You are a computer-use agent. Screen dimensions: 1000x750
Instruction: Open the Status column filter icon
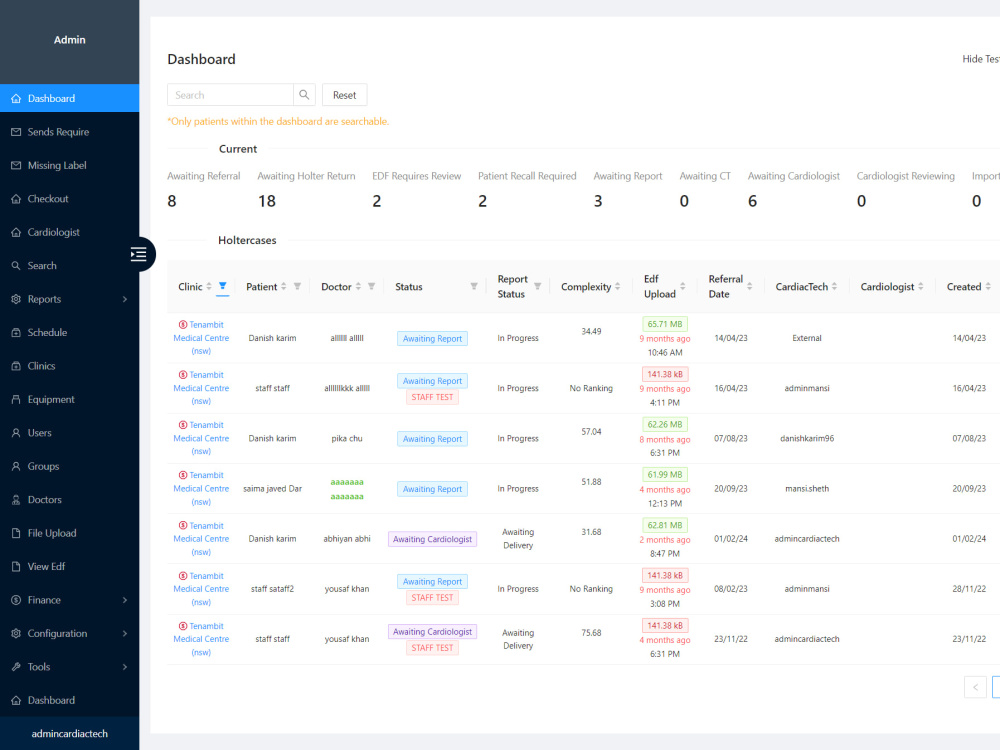pos(474,286)
